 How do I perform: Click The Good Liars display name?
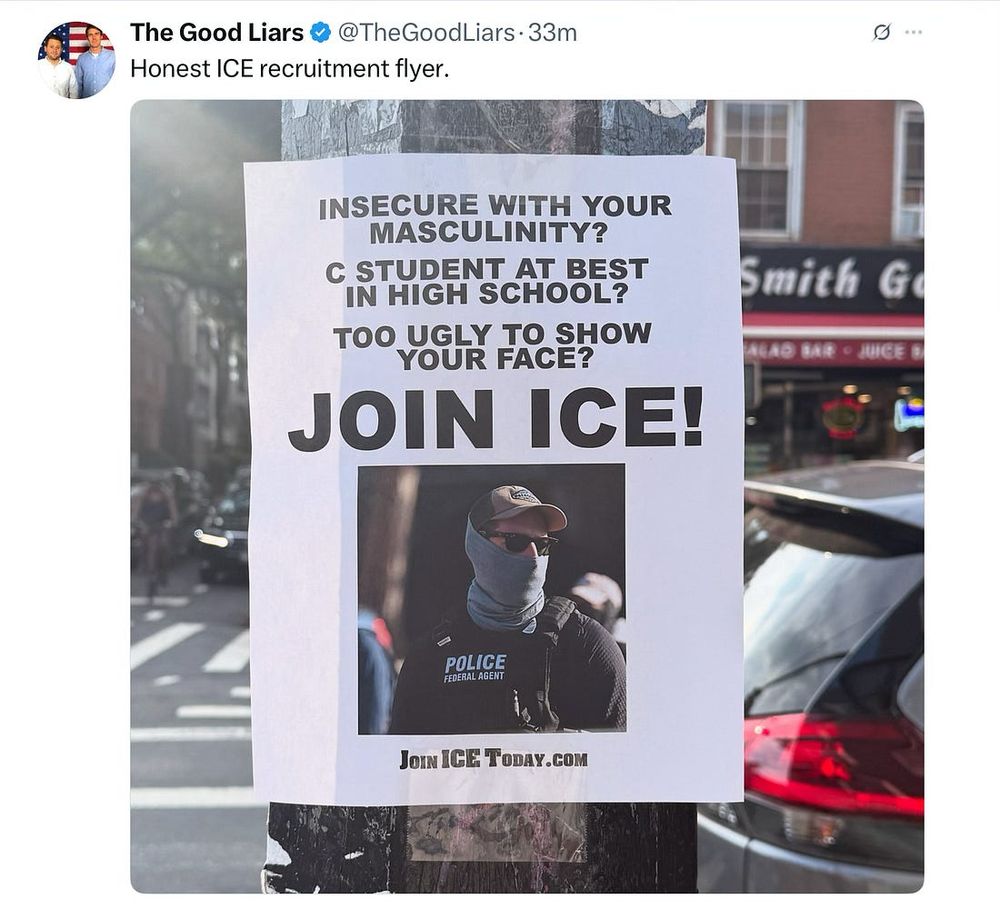point(217,33)
